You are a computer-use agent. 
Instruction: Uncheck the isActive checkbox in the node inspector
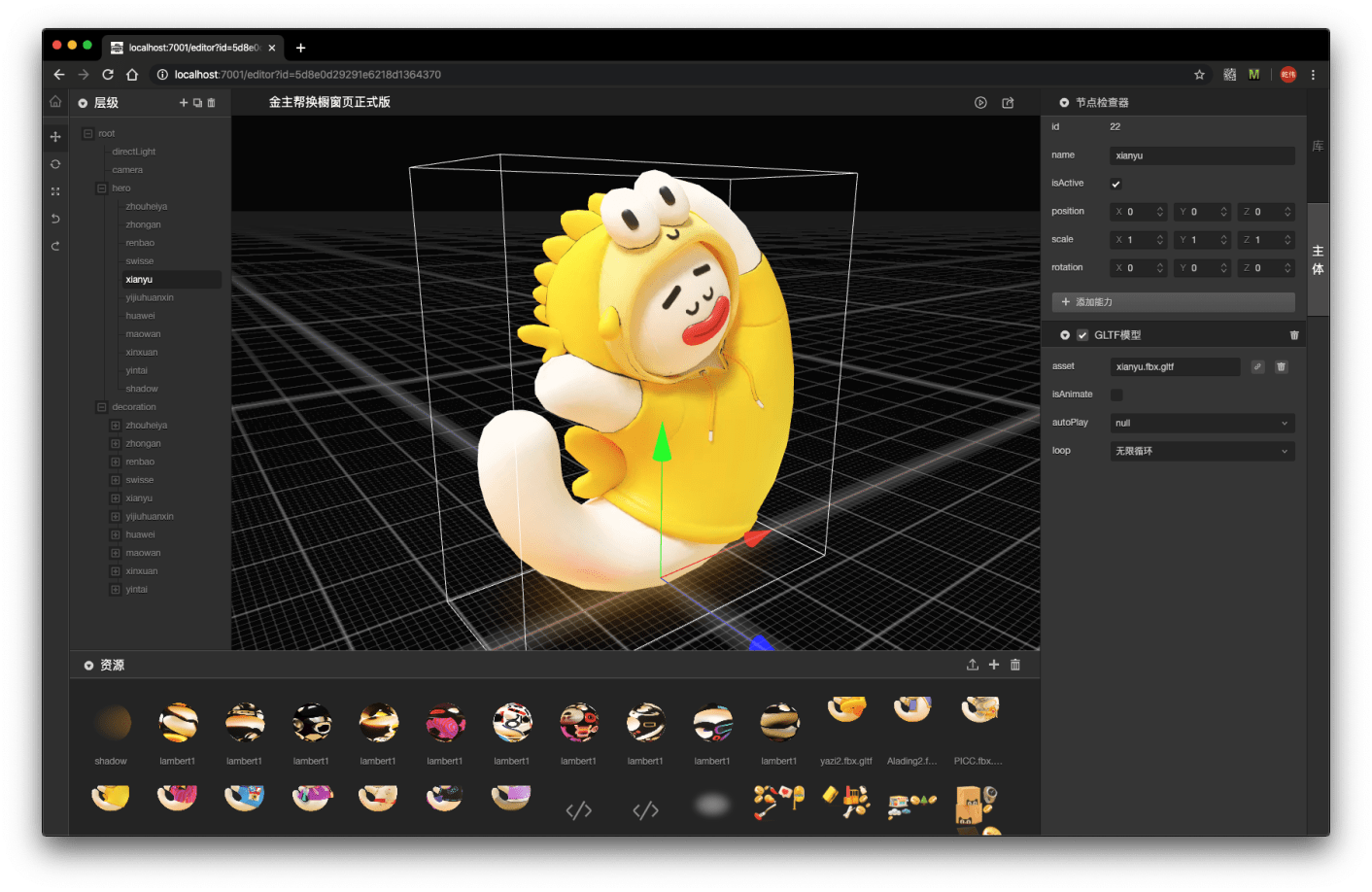pos(1115,183)
